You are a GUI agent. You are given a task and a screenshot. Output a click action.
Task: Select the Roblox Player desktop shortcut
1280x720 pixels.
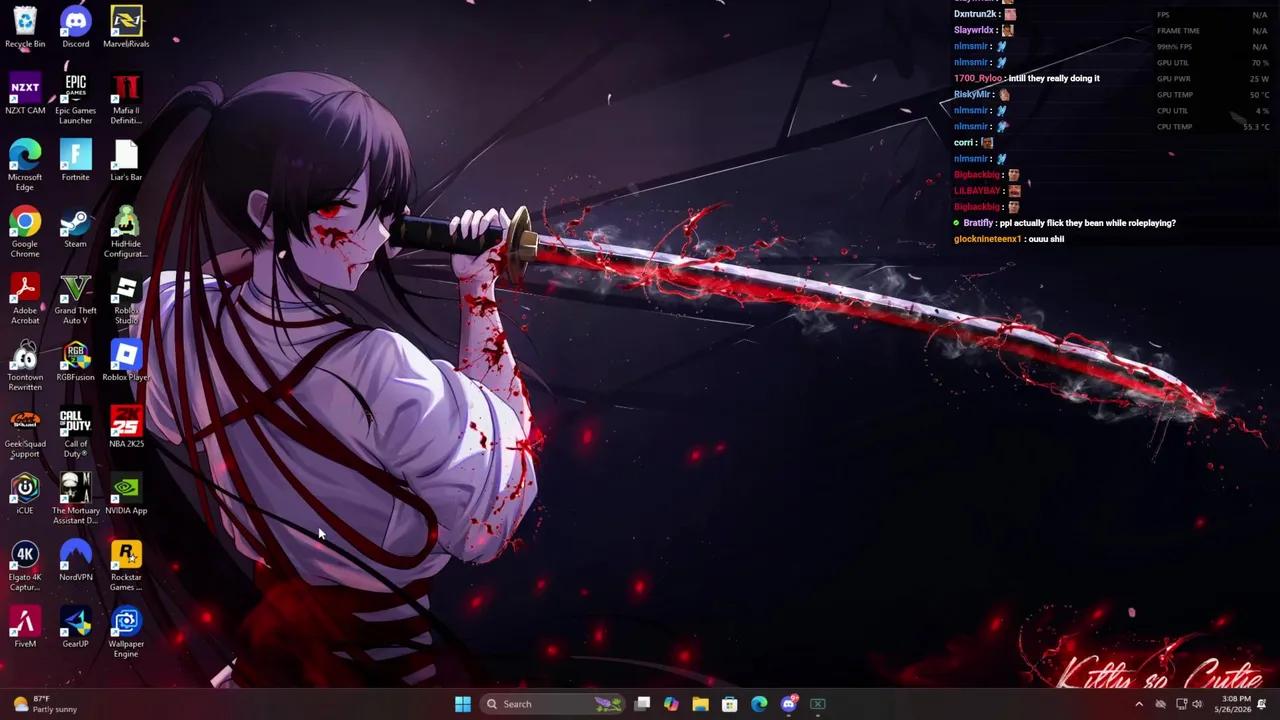(126, 361)
